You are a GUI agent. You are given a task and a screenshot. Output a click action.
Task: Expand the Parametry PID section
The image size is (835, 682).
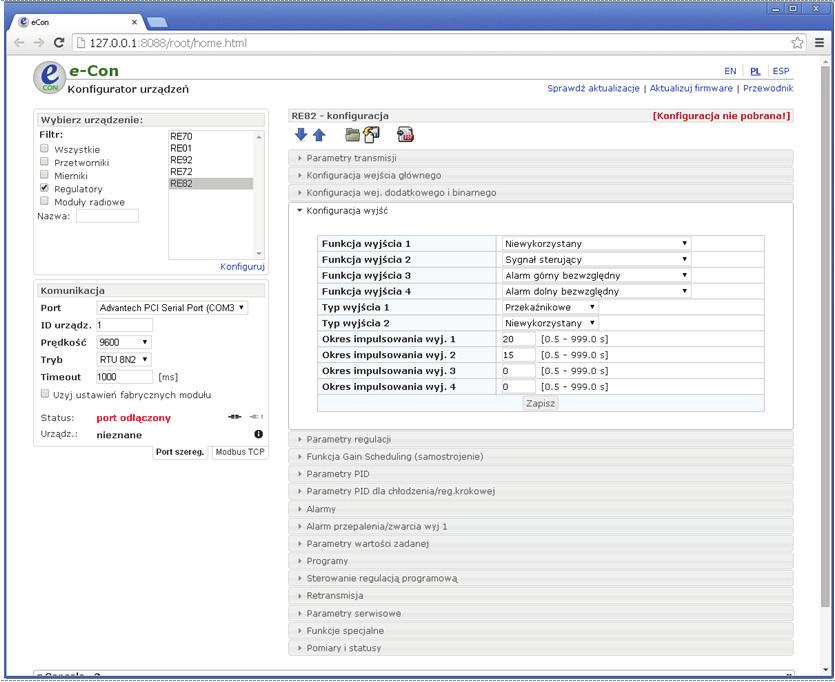(x=541, y=474)
